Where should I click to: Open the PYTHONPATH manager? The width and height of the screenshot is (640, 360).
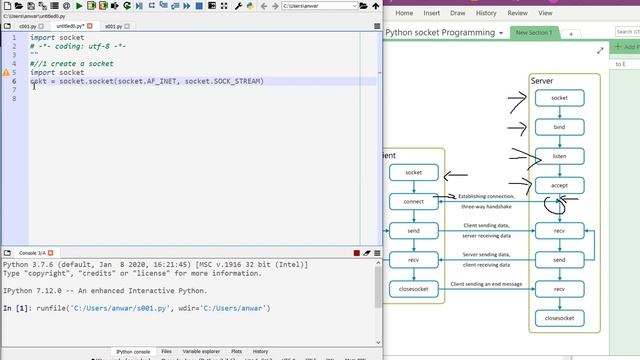[x=250, y=6]
